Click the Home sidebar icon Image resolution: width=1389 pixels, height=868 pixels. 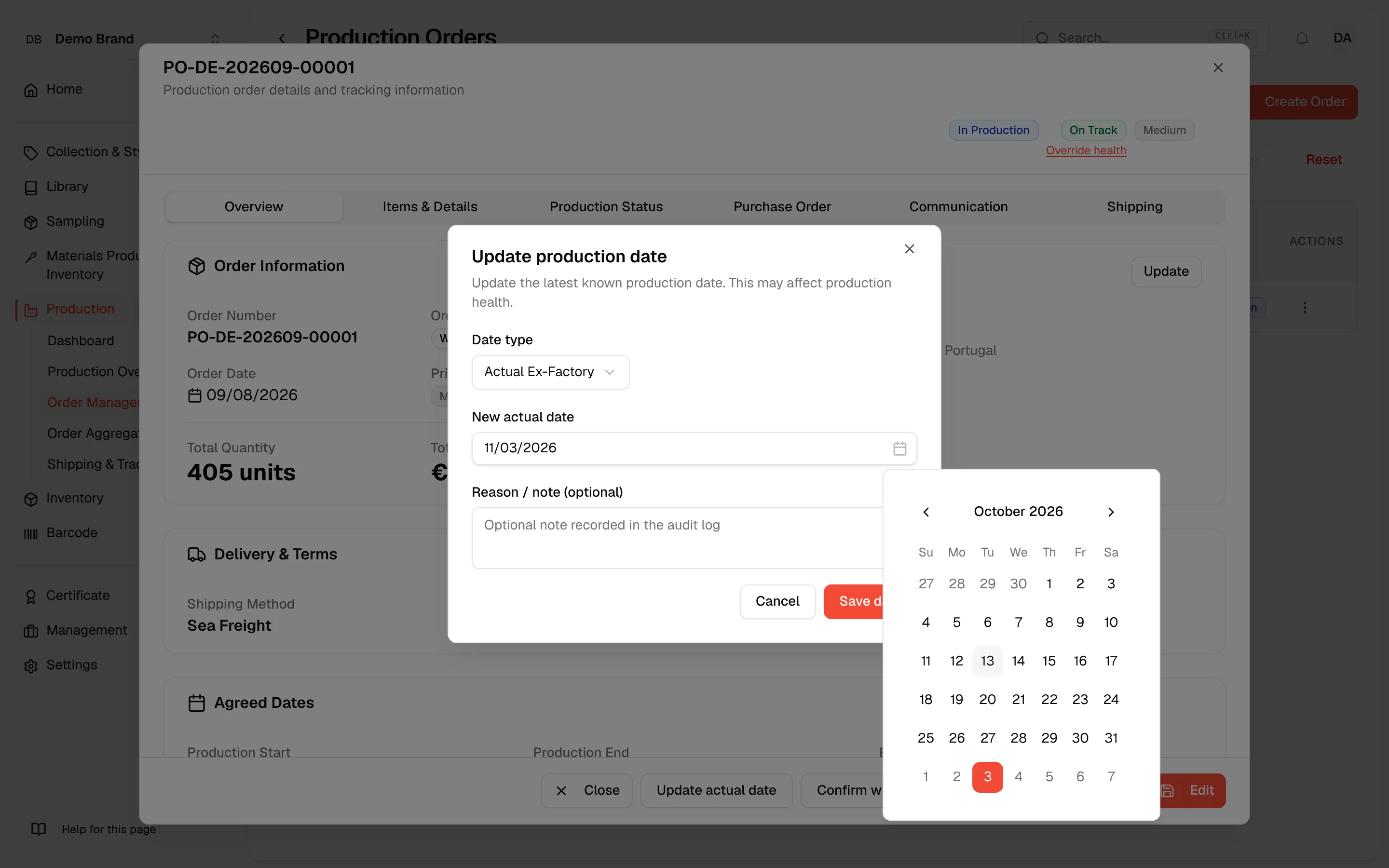(x=31, y=90)
